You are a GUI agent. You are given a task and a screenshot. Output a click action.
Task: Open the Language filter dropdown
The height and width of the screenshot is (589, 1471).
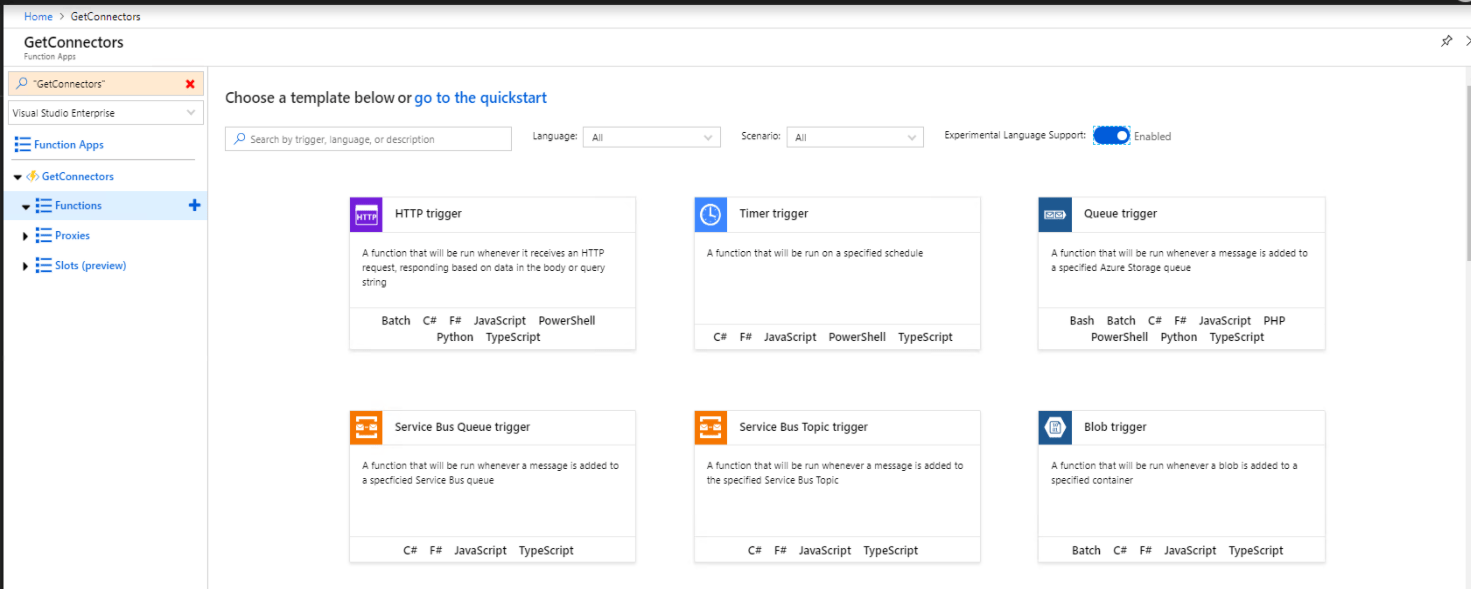pyautogui.click(x=651, y=137)
